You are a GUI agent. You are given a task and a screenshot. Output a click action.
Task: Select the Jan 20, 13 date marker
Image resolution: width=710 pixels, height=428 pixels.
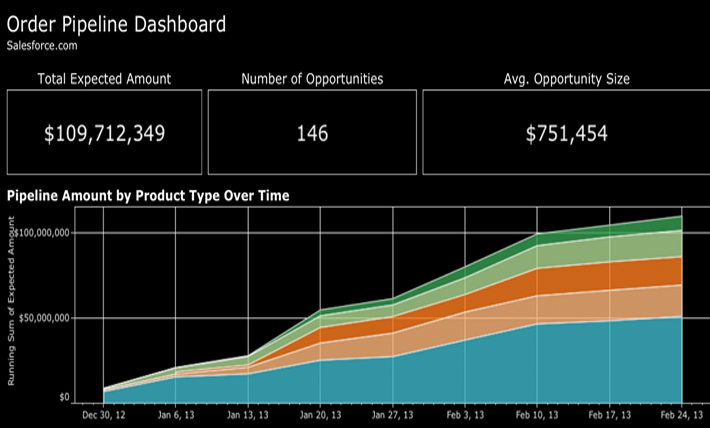point(320,415)
